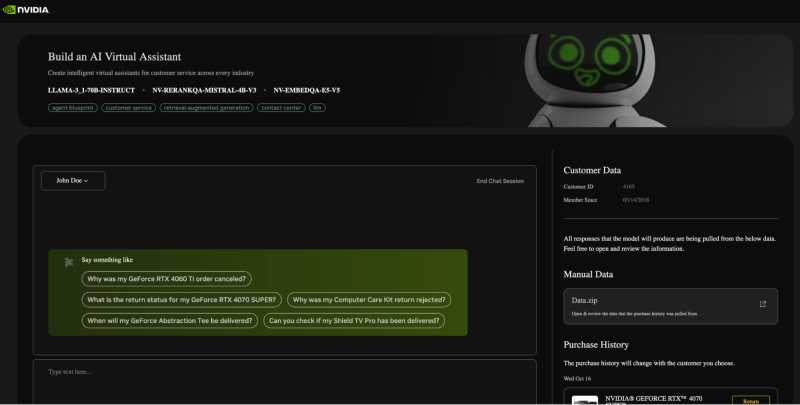Click the NVIDIA GEFORCE RTX 4070 product thumbnail
800x405 pixels.
[x=585, y=400]
